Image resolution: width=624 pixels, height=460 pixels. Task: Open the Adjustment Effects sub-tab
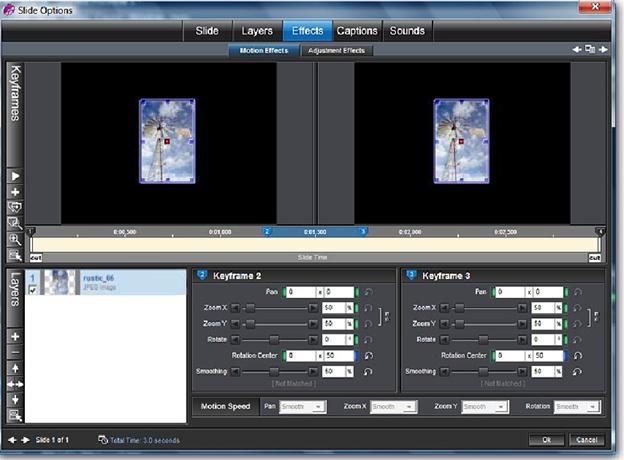336,51
